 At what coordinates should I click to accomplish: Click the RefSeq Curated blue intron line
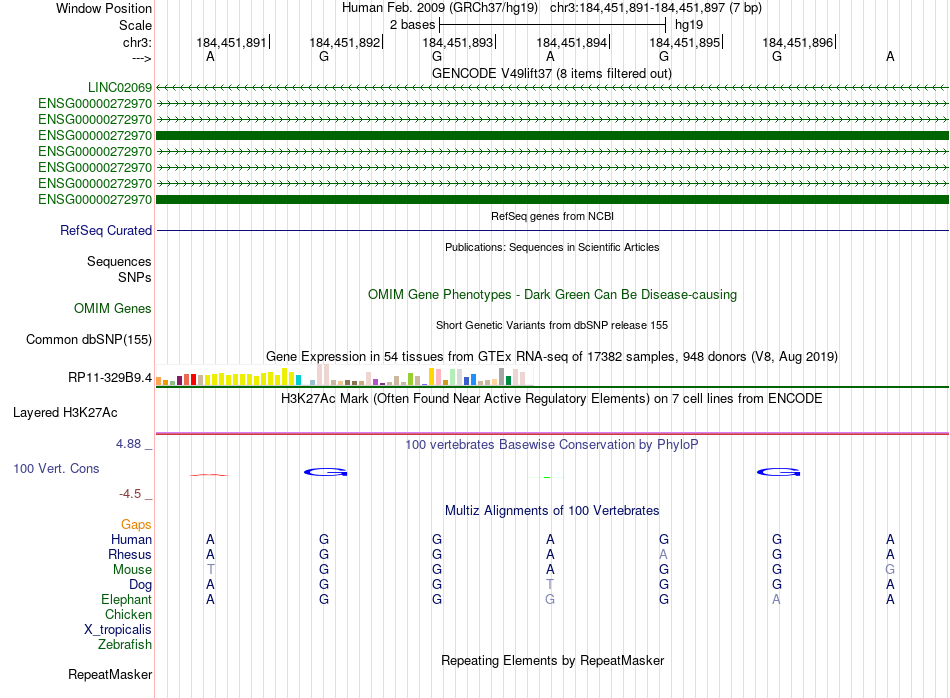pyautogui.click(x=552, y=230)
